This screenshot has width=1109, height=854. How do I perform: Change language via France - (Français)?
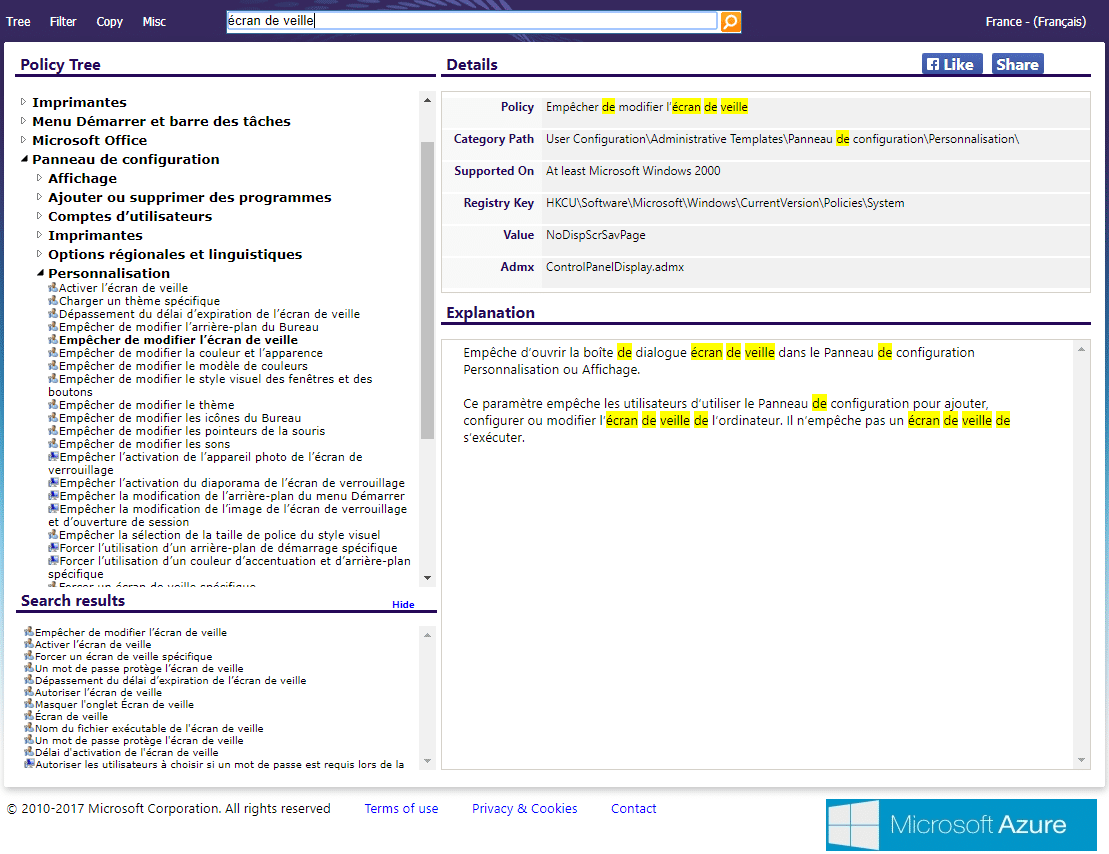(1035, 22)
